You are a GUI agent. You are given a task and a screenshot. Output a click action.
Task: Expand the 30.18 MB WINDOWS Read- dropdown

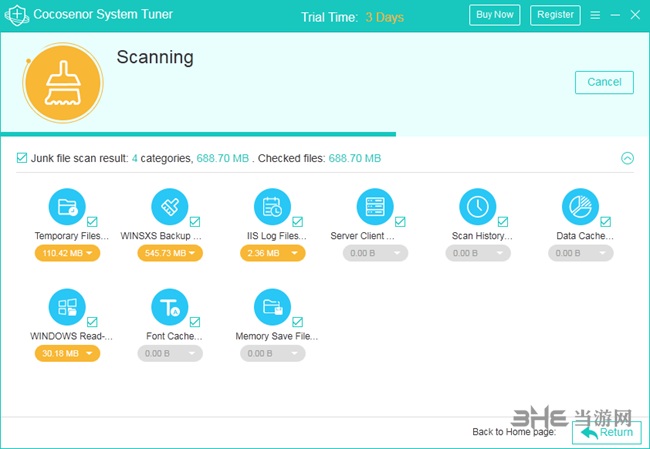click(67, 353)
